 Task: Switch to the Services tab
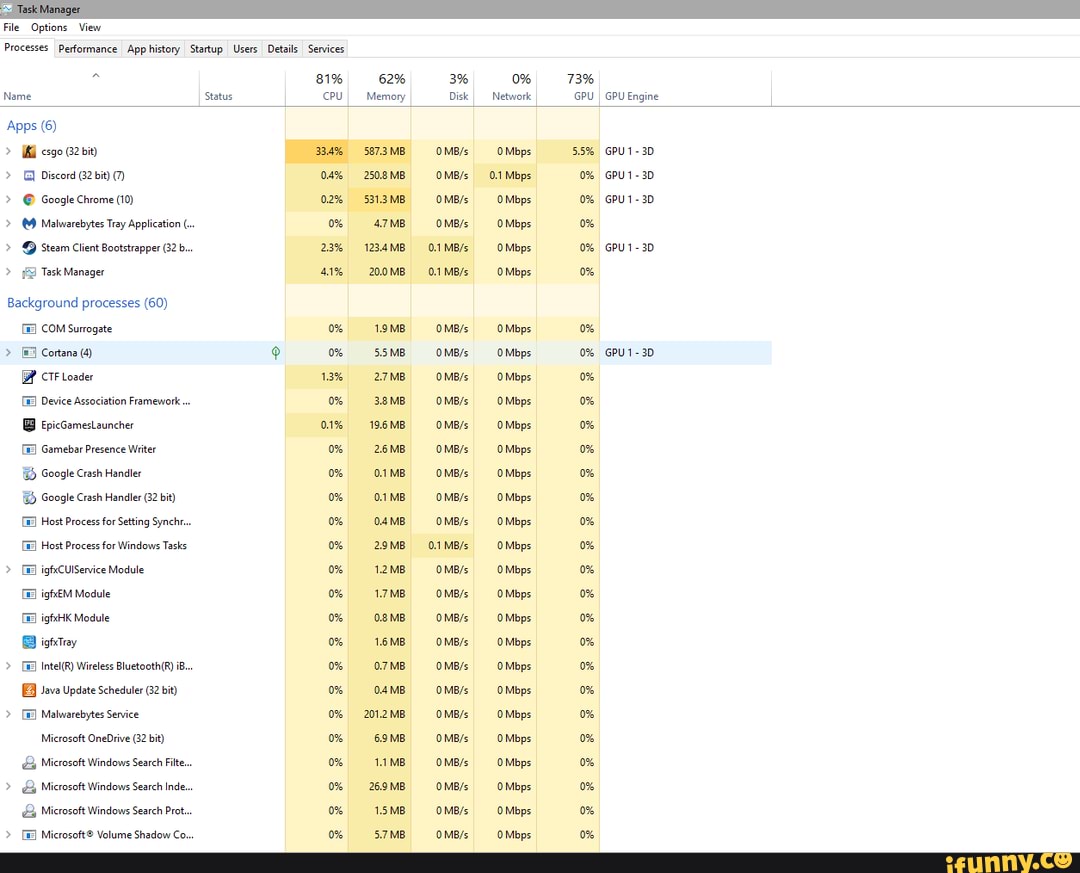point(326,49)
